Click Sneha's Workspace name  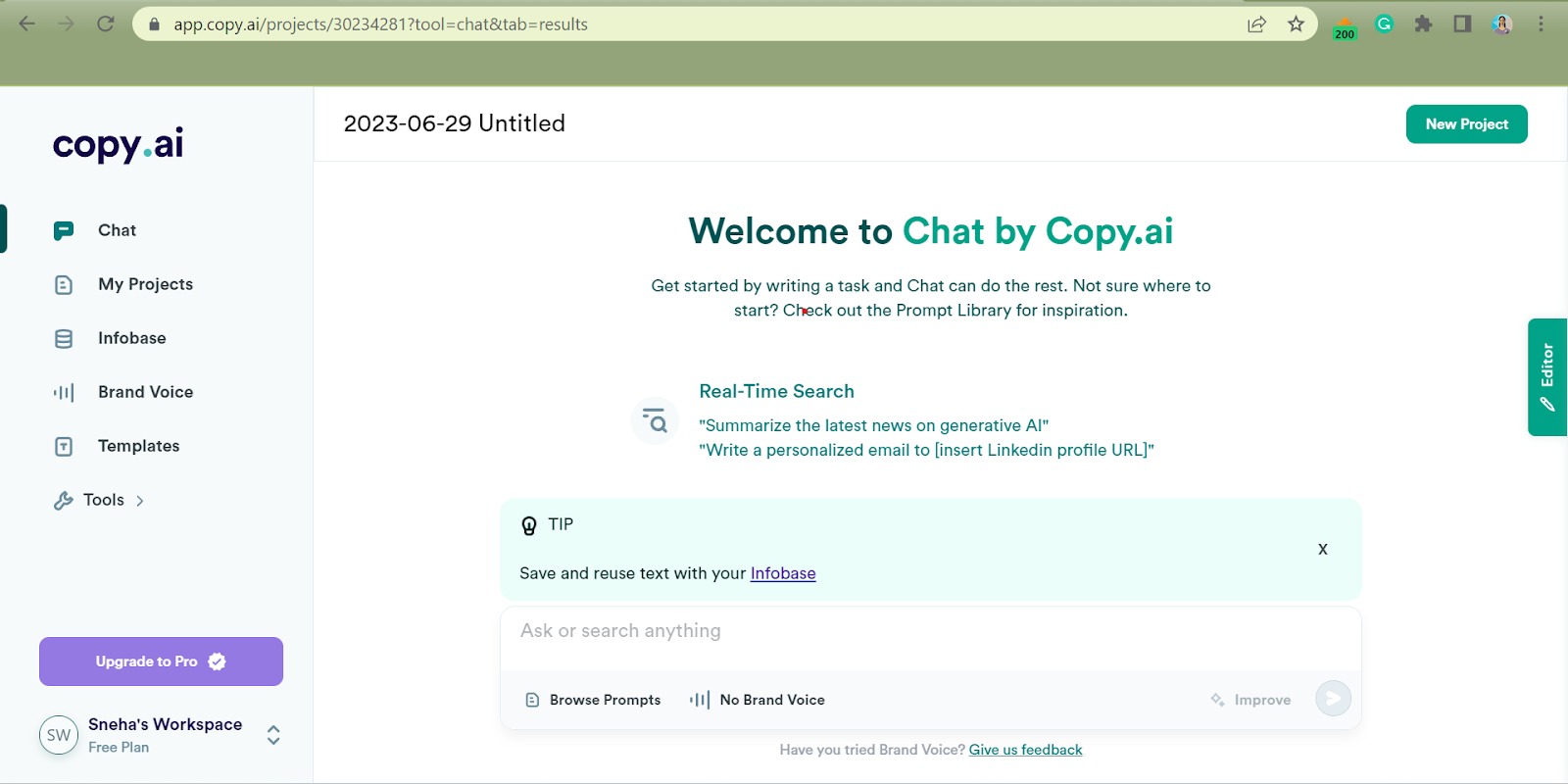click(165, 724)
